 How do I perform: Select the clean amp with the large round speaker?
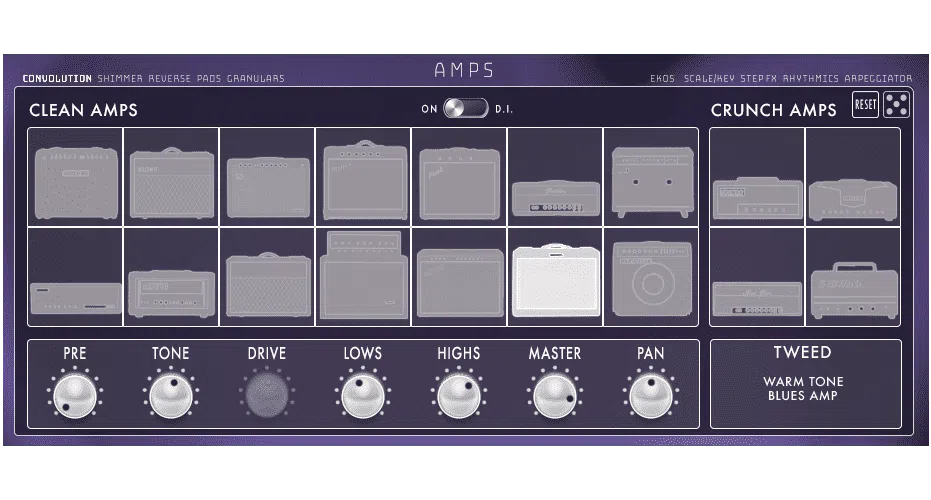pos(651,277)
